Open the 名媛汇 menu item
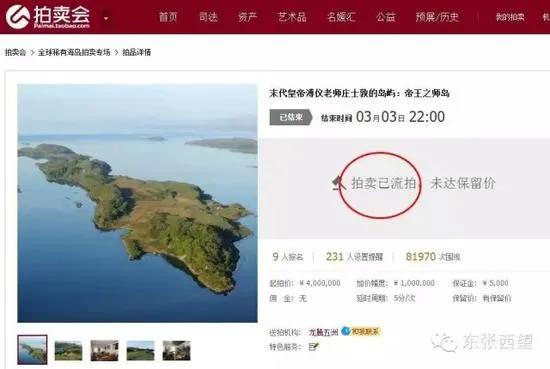This screenshot has width=550, height=369. click(341, 17)
